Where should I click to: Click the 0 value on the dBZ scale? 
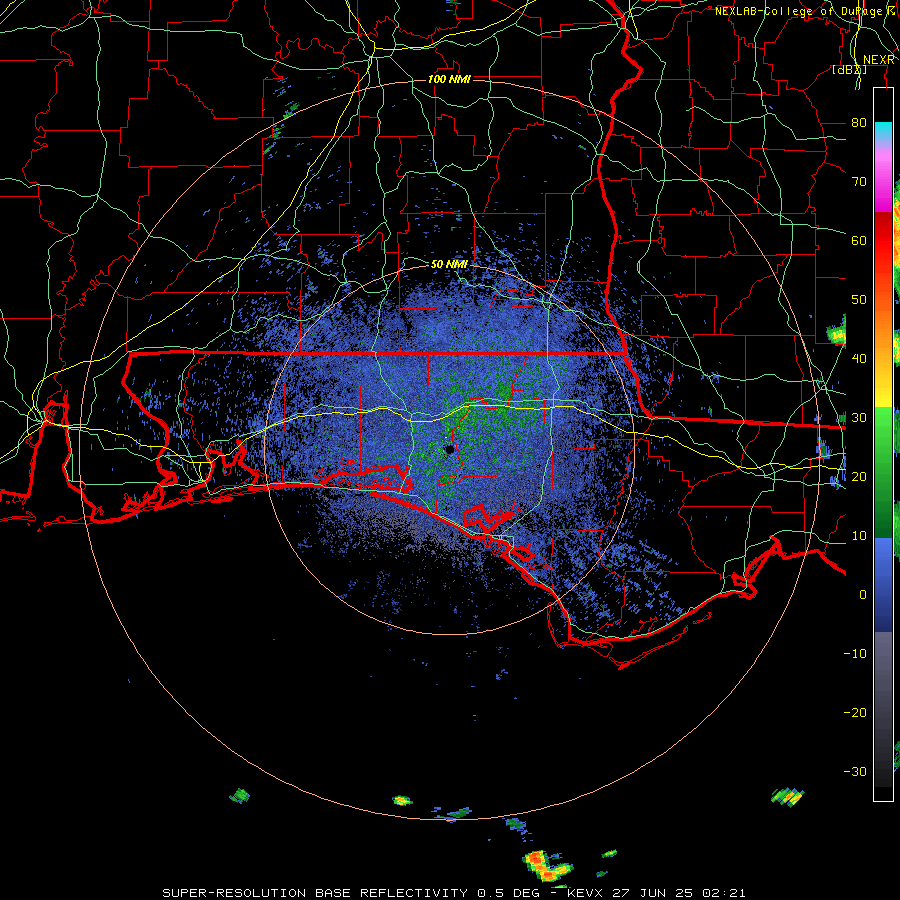coord(863,595)
